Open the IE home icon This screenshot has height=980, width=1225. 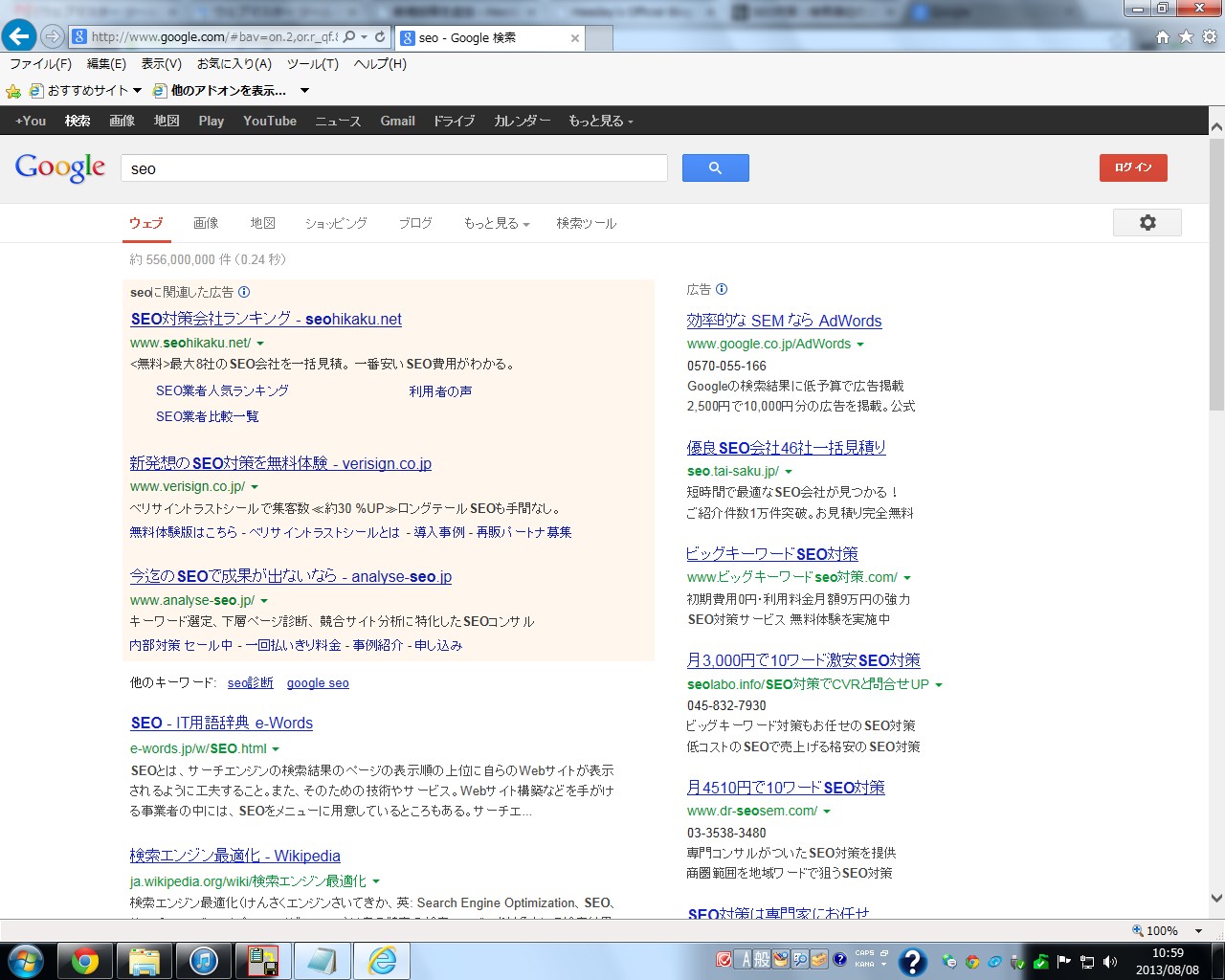click(1163, 37)
